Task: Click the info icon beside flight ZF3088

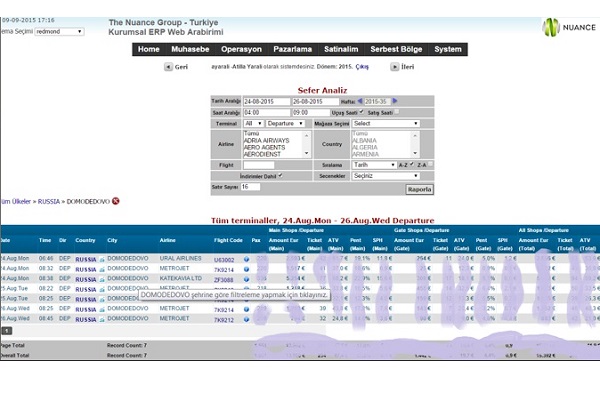Action: click(246, 279)
